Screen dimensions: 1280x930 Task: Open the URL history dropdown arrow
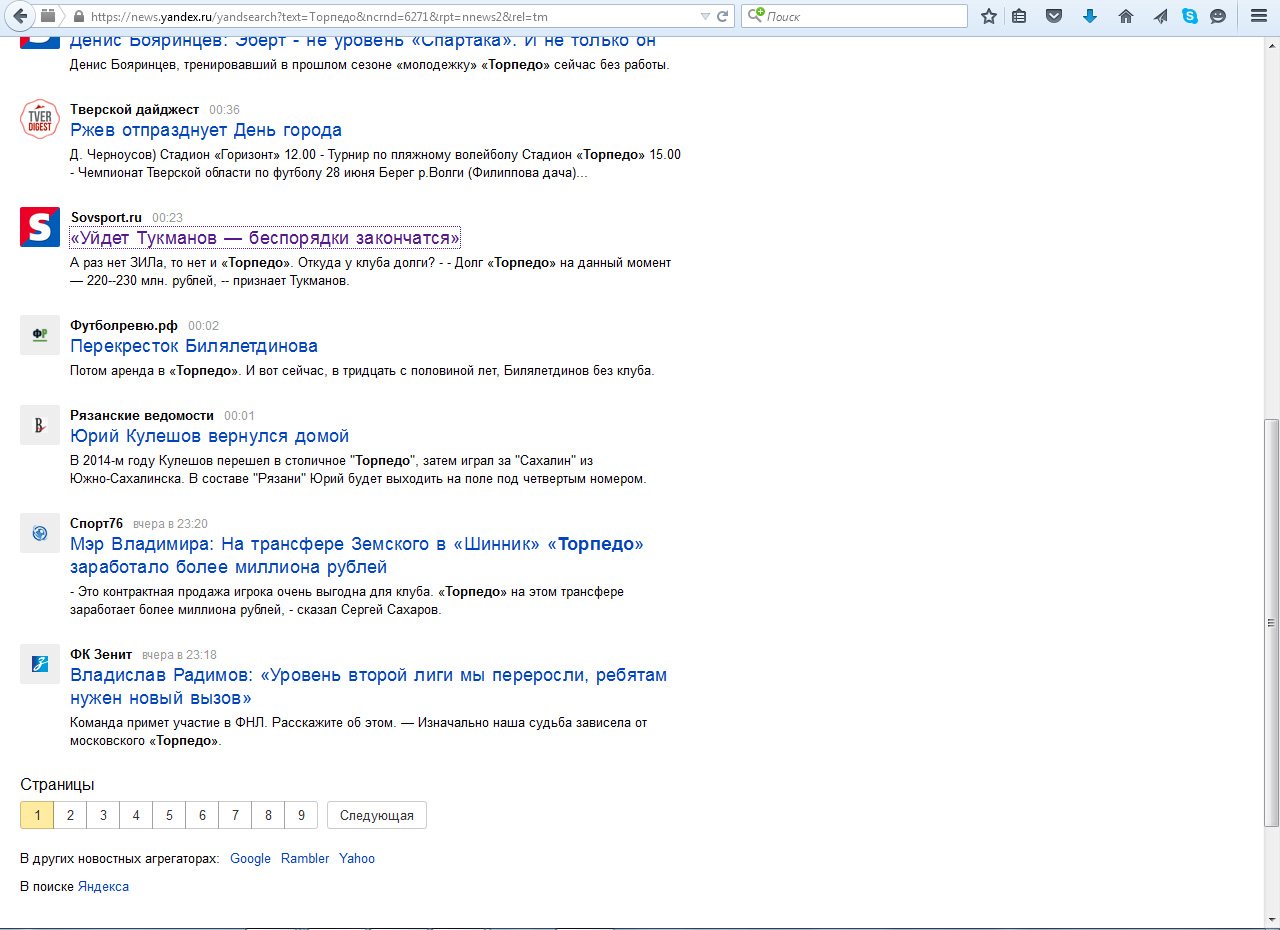[706, 16]
